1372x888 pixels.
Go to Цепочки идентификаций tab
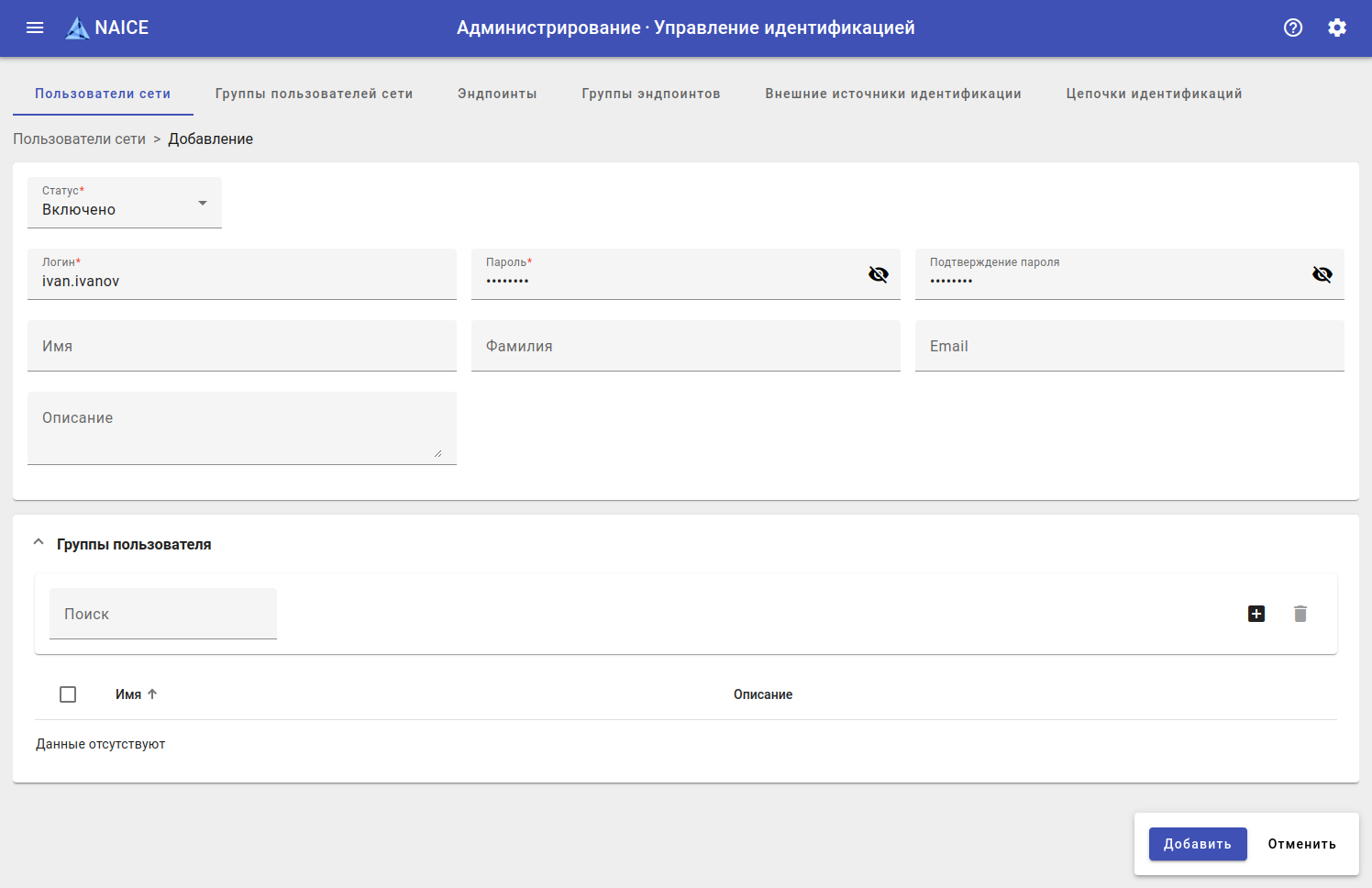point(1154,94)
